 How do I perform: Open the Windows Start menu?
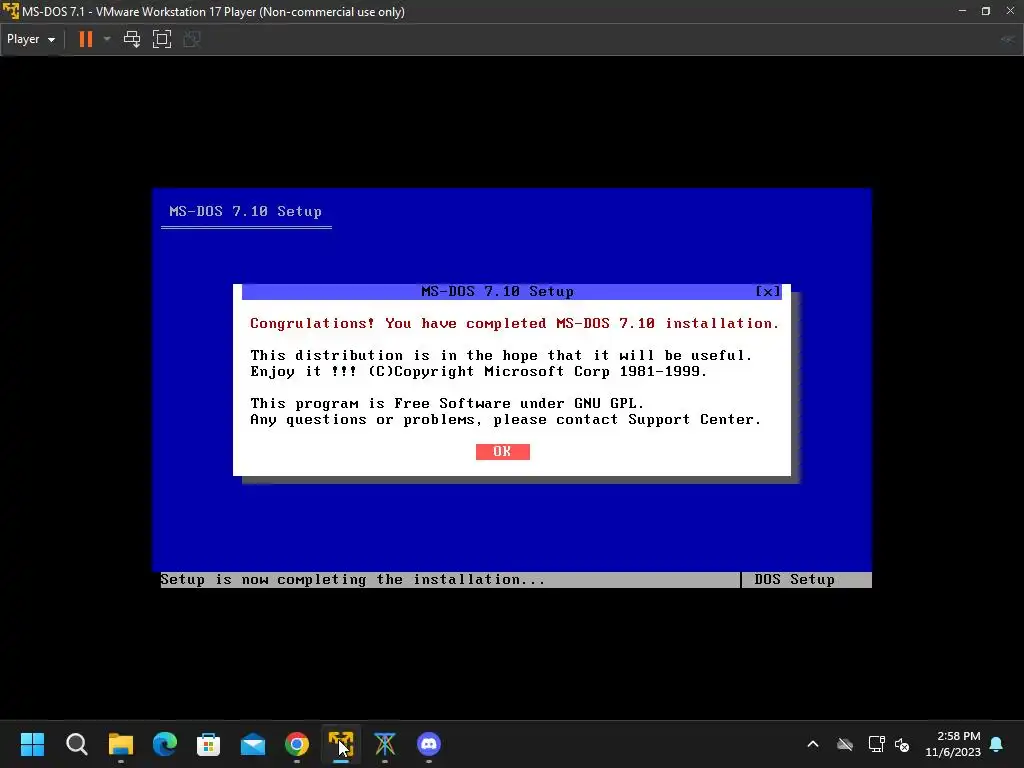(x=32, y=744)
